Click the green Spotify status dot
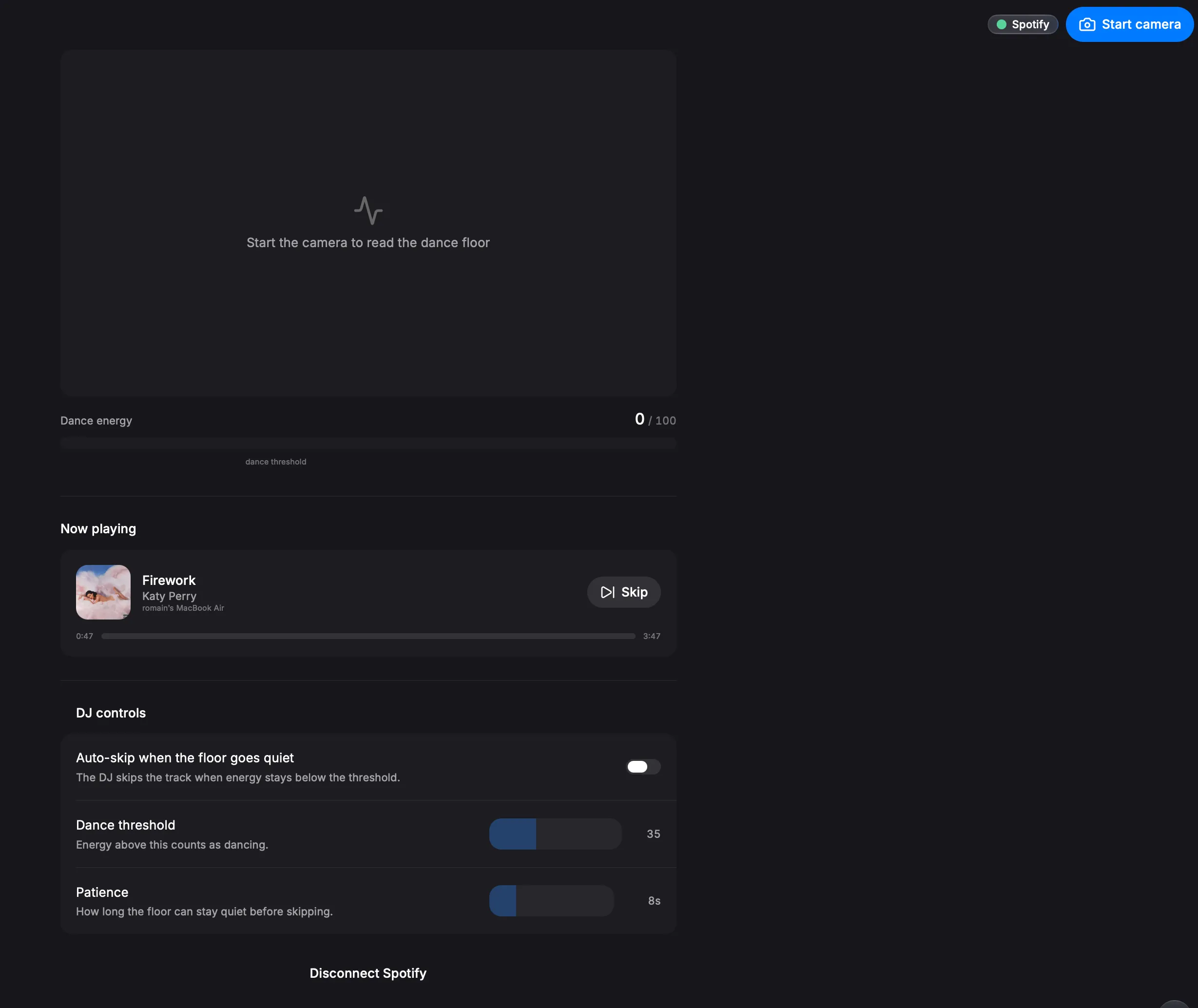1198x1008 pixels. click(1002, 24)
